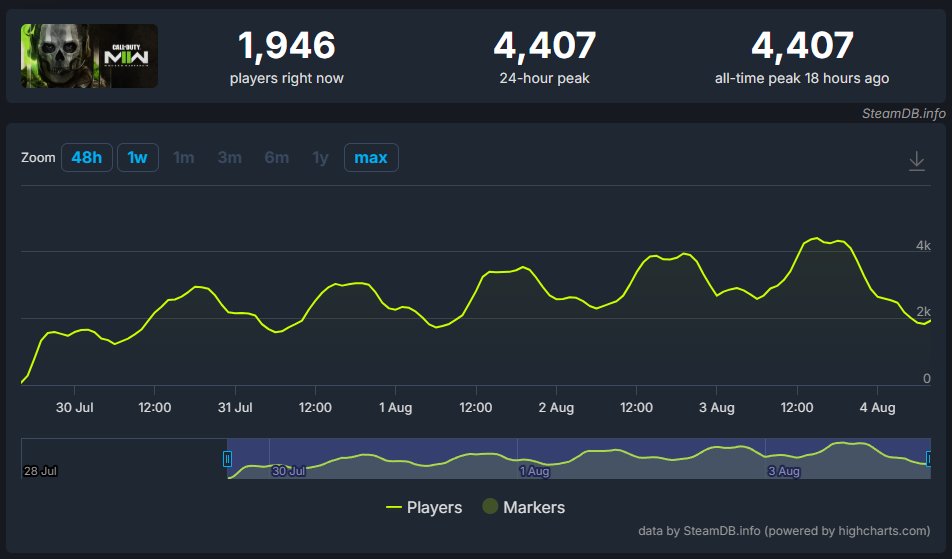Click the 3 Aug label in navigator

[x=784, y=471]
